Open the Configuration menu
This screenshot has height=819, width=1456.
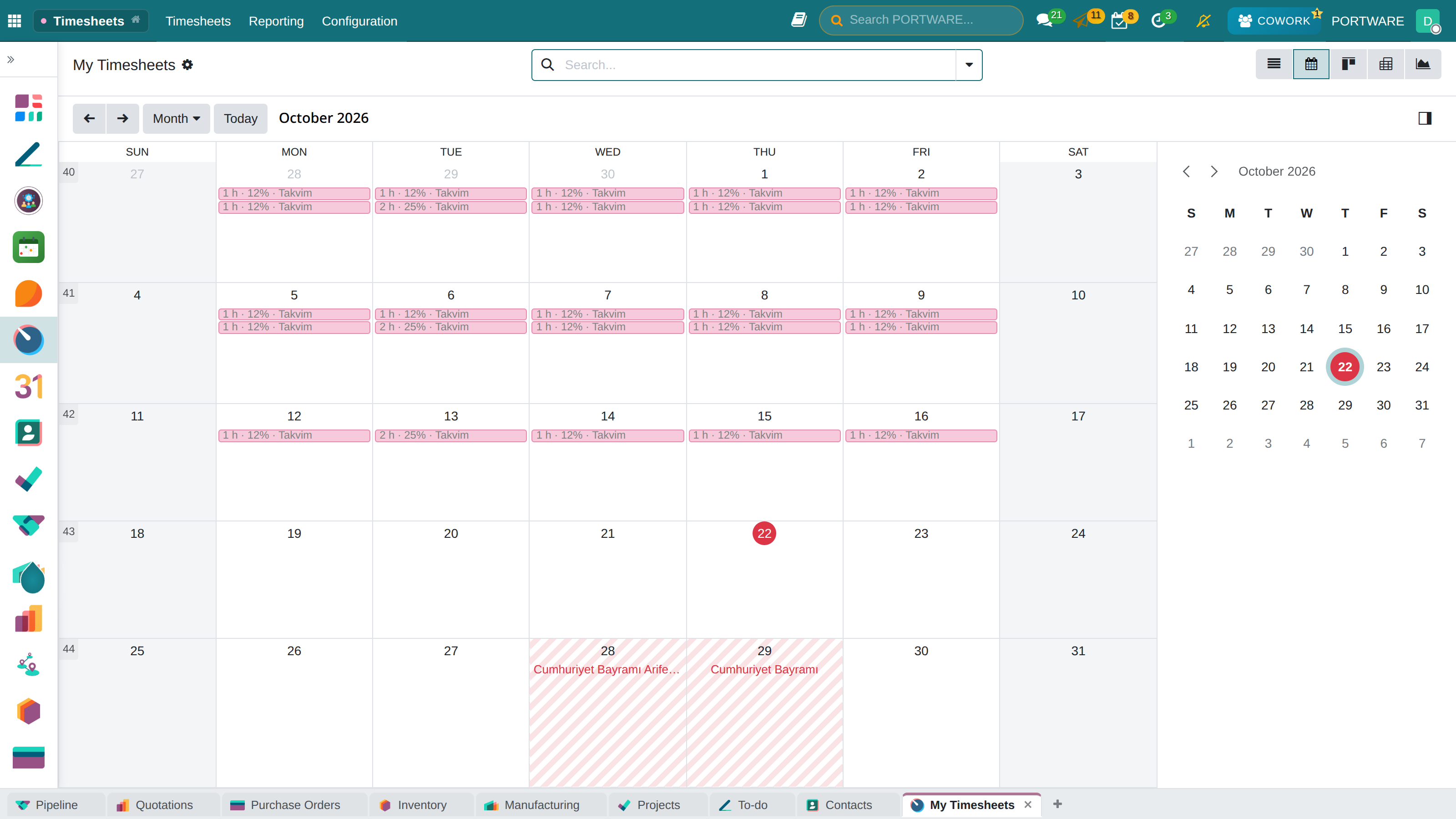pos(359,21)
